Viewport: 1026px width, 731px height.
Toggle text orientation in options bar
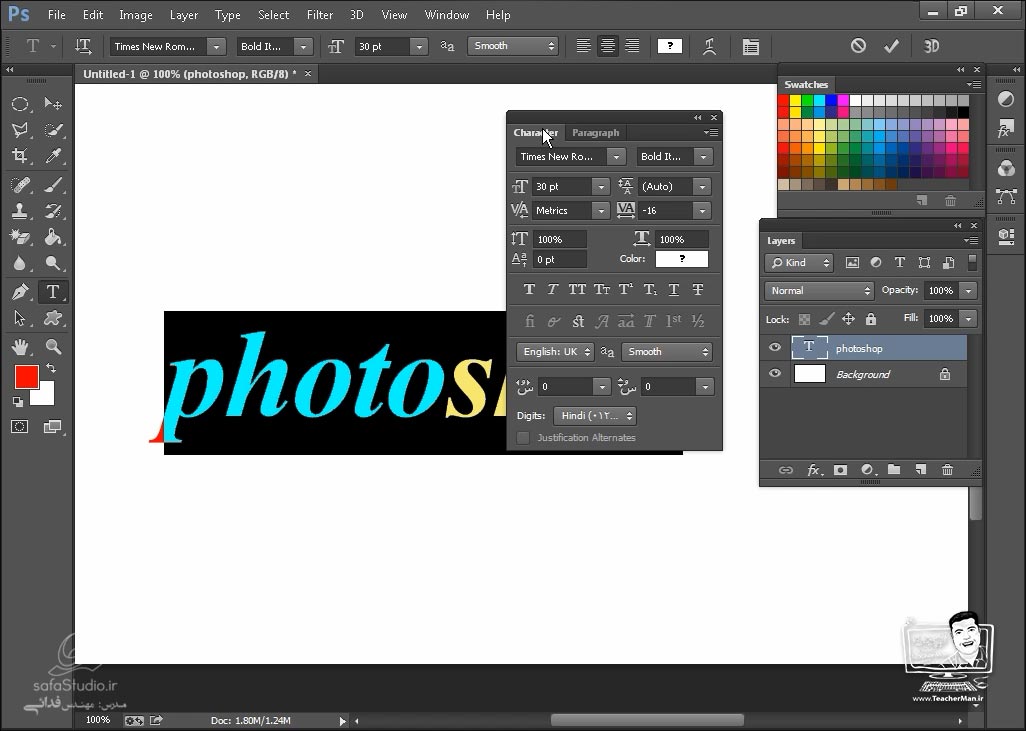(x=83, y=46)
